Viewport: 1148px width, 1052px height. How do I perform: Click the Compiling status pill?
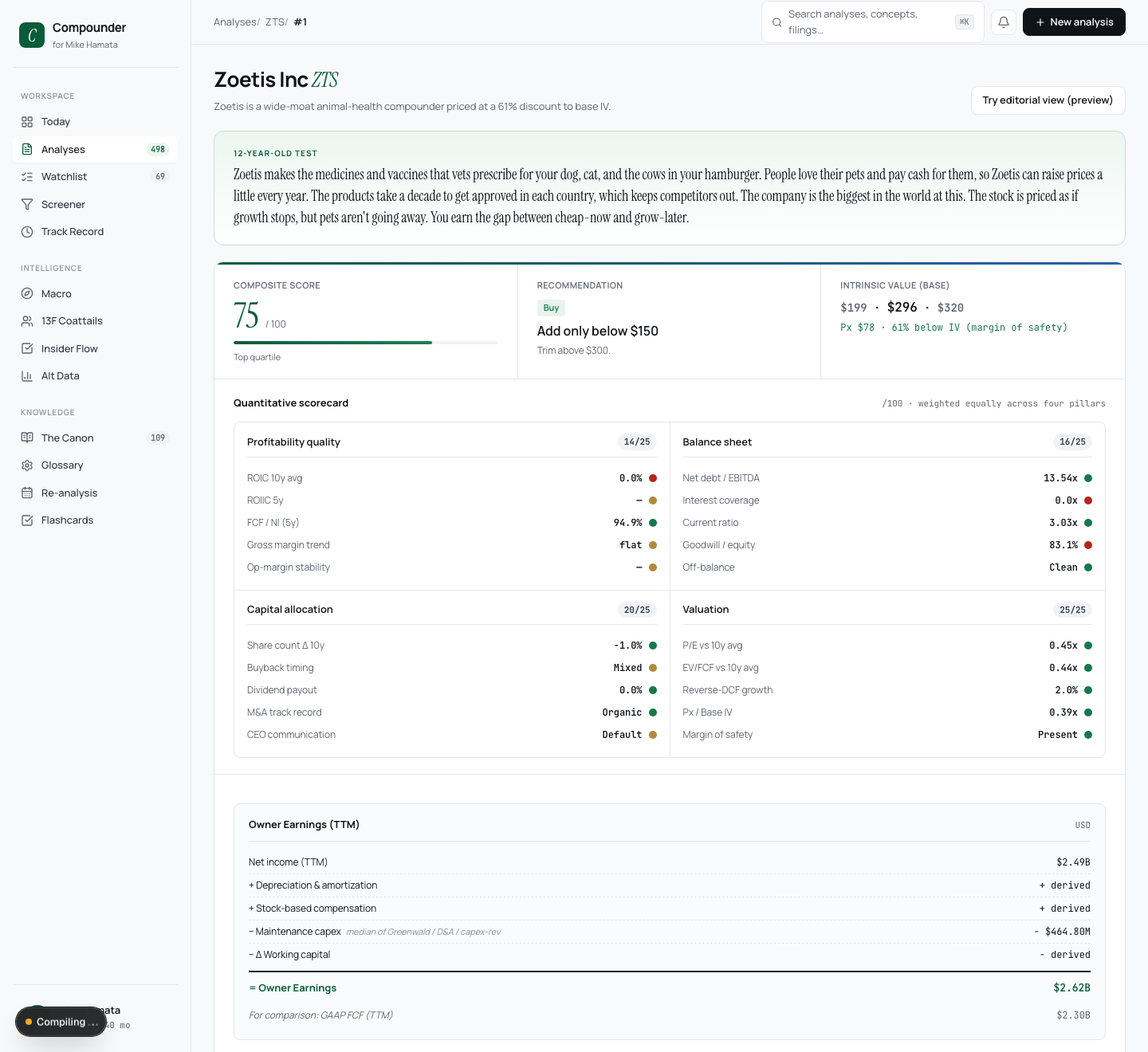tap(61, 1022)
